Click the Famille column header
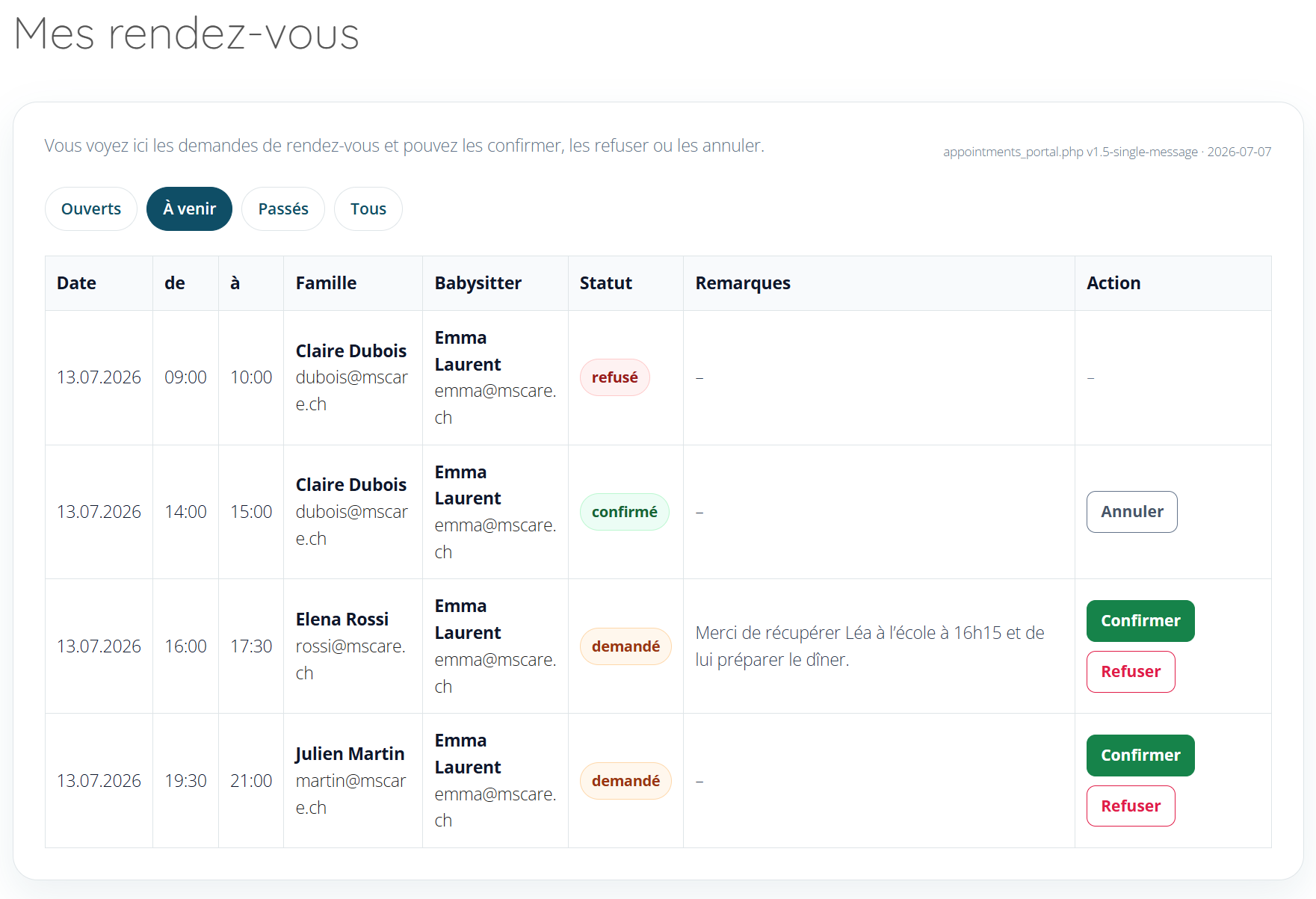This screenshot has height=899, width=1316. (326, 283)
